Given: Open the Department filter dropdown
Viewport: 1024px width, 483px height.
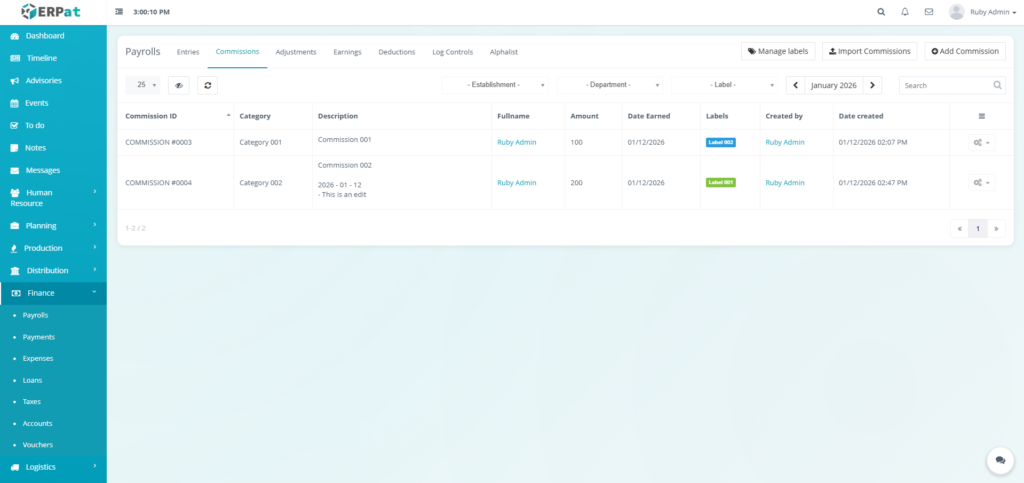Looking at the screenshot, I should click(x=611, y=86).
